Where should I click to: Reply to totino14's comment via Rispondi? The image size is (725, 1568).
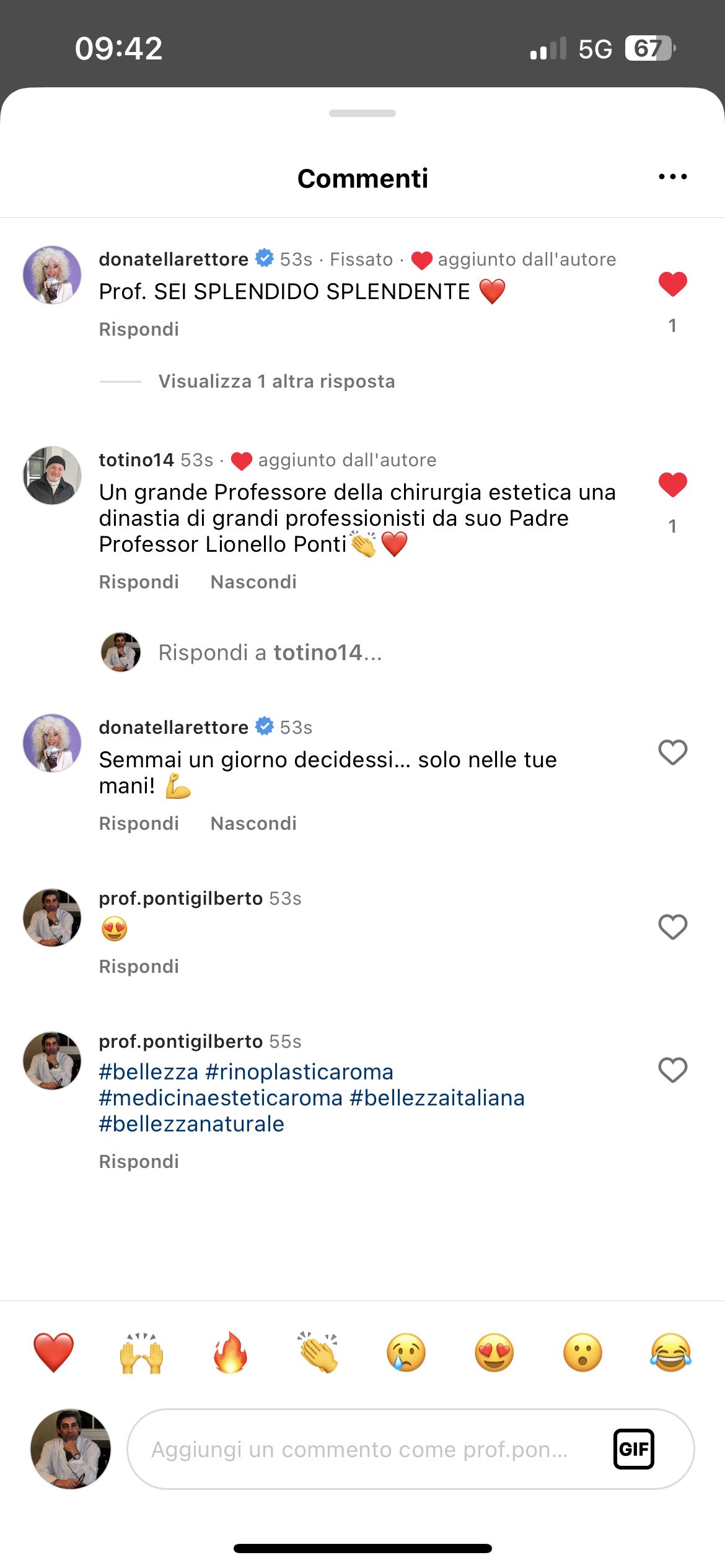(138, 581)
